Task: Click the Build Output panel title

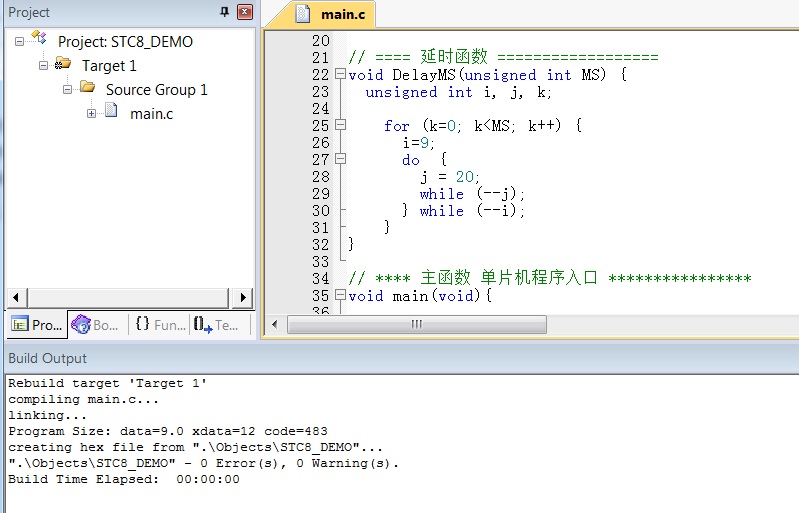Action: tap(47, 358)
